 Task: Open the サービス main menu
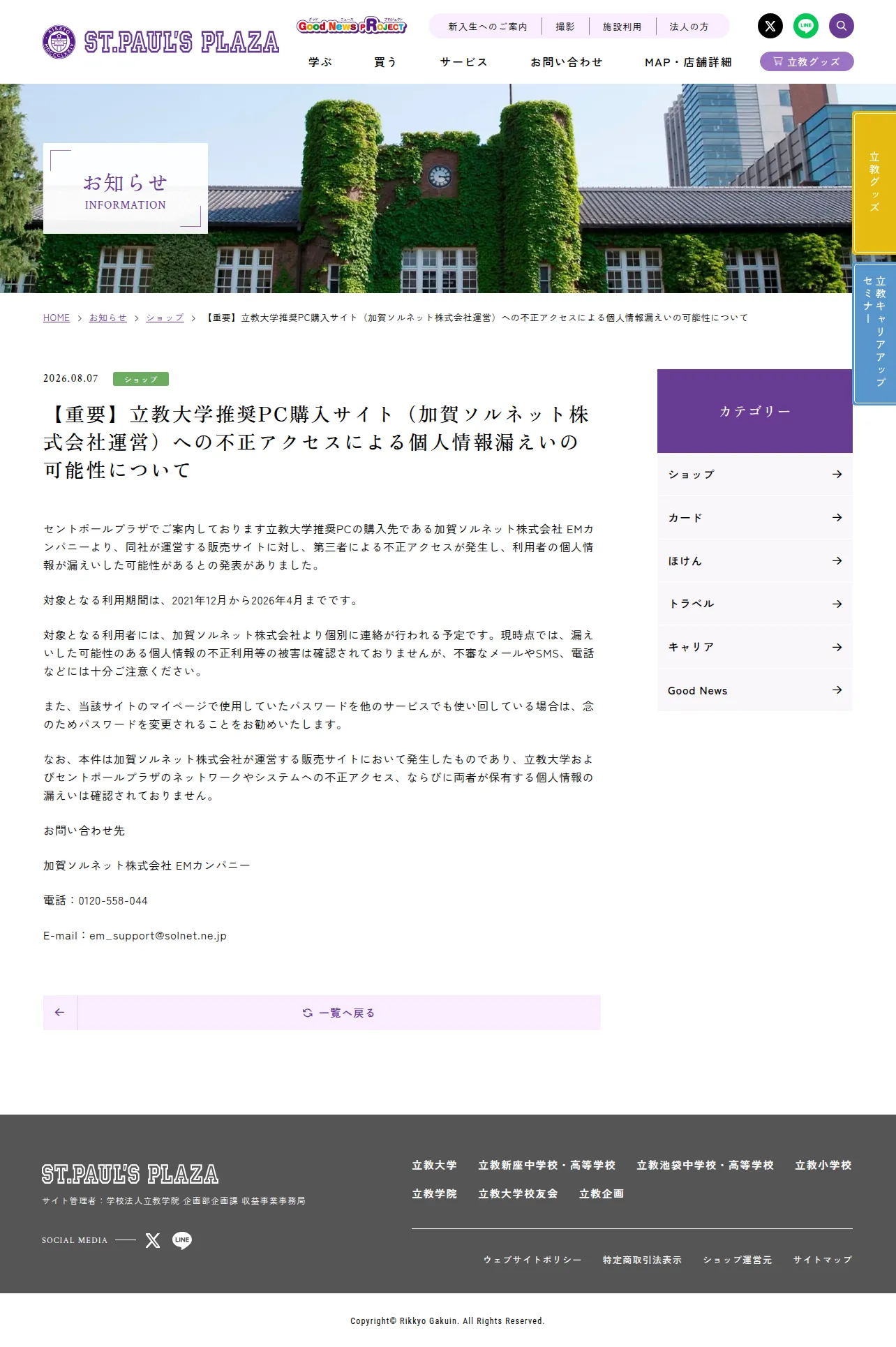463,62
